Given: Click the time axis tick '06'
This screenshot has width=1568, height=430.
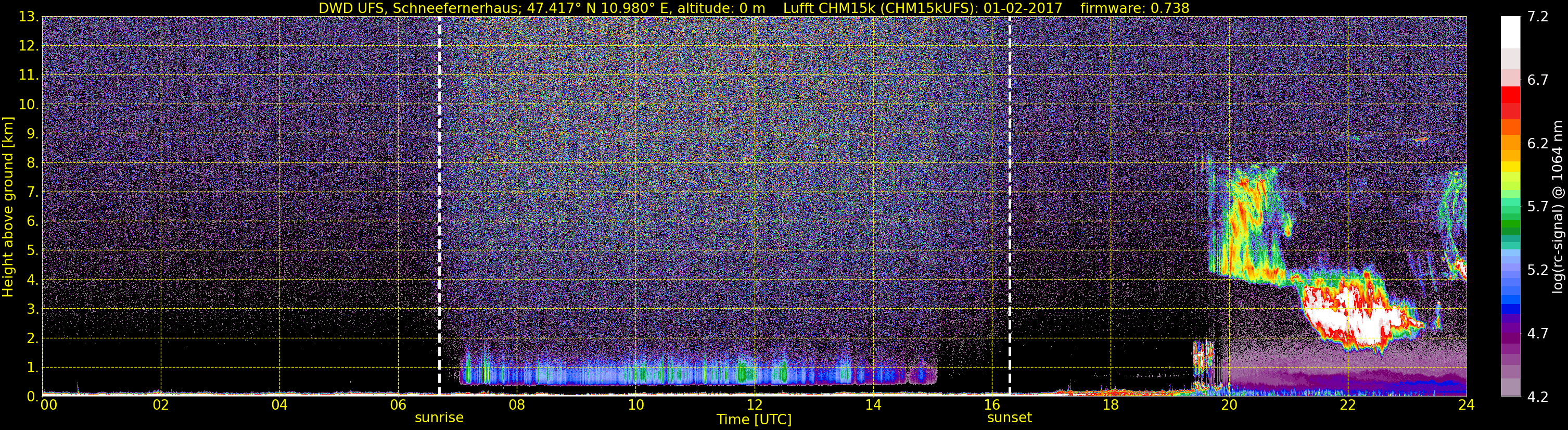Looking at the screenshot, I should click(x=398, y=405).
